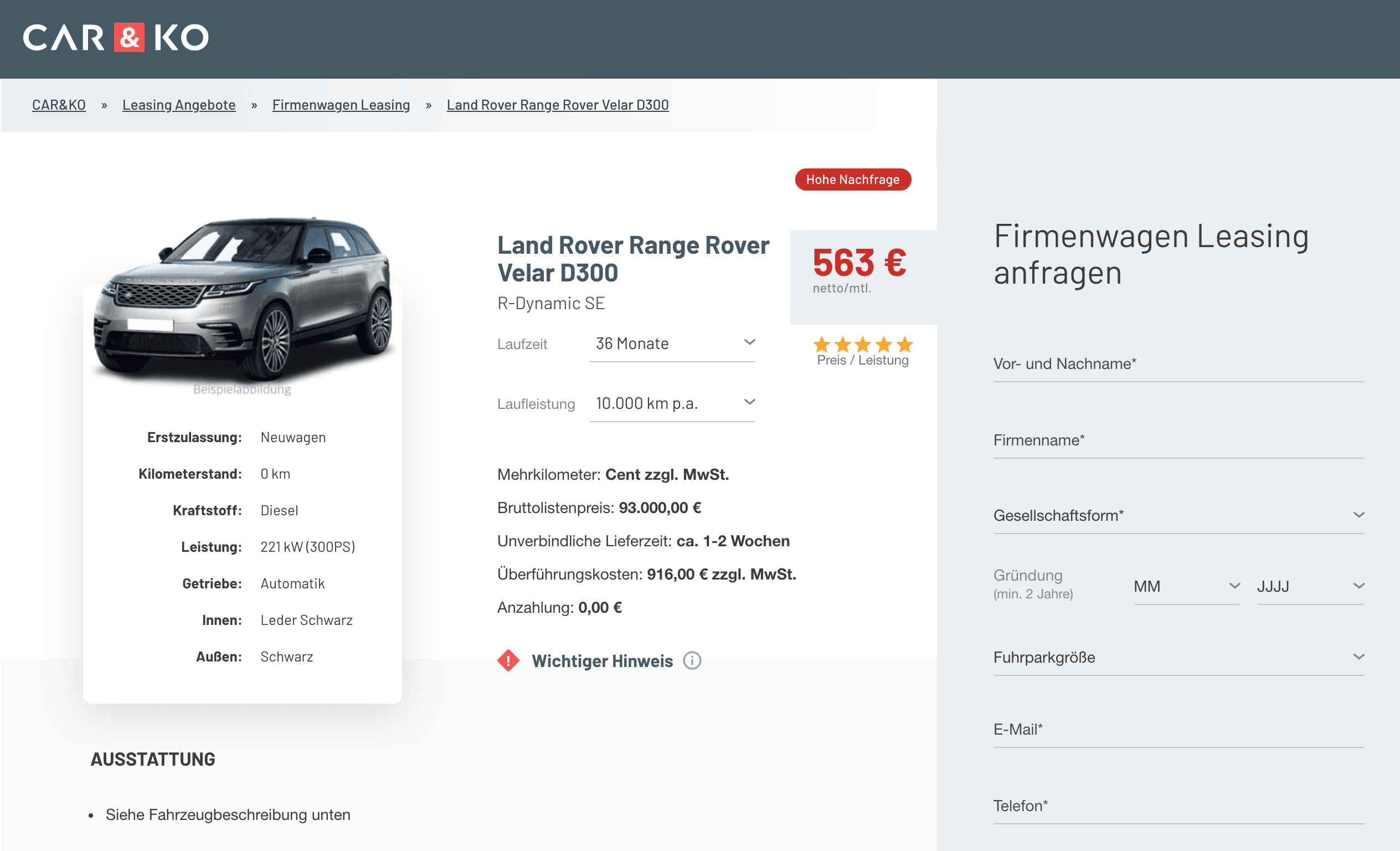Viewport: 1400px width, 851px height.
Task: Open the Firmenwagen Leasing breadcrumb link
Action: 341,105
